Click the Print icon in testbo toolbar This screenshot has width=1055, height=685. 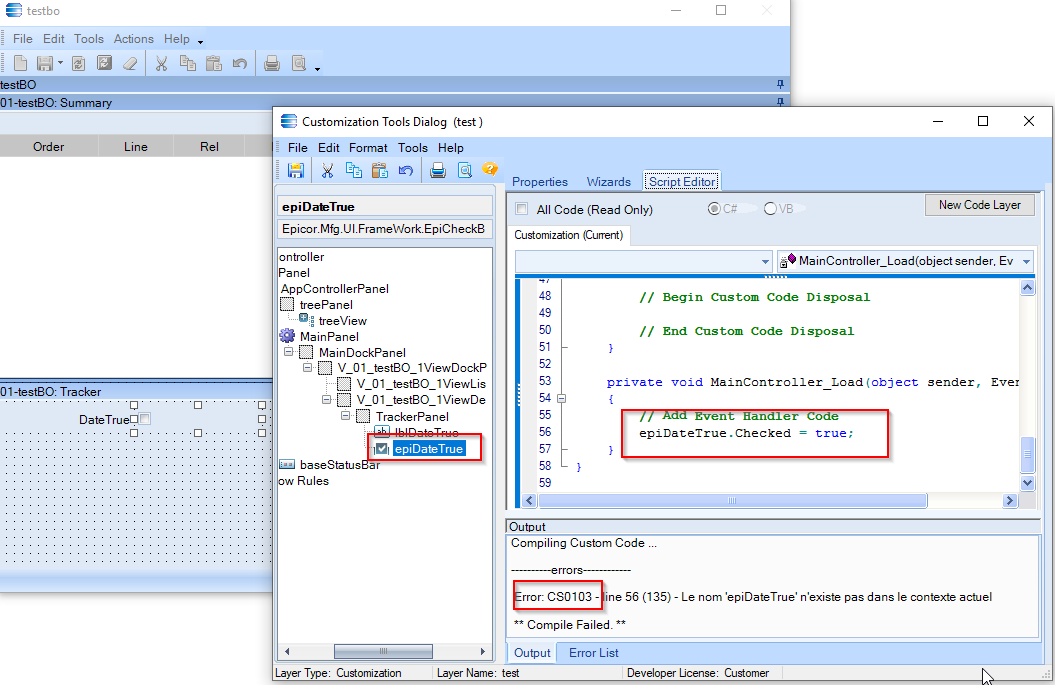click(272, 63)
